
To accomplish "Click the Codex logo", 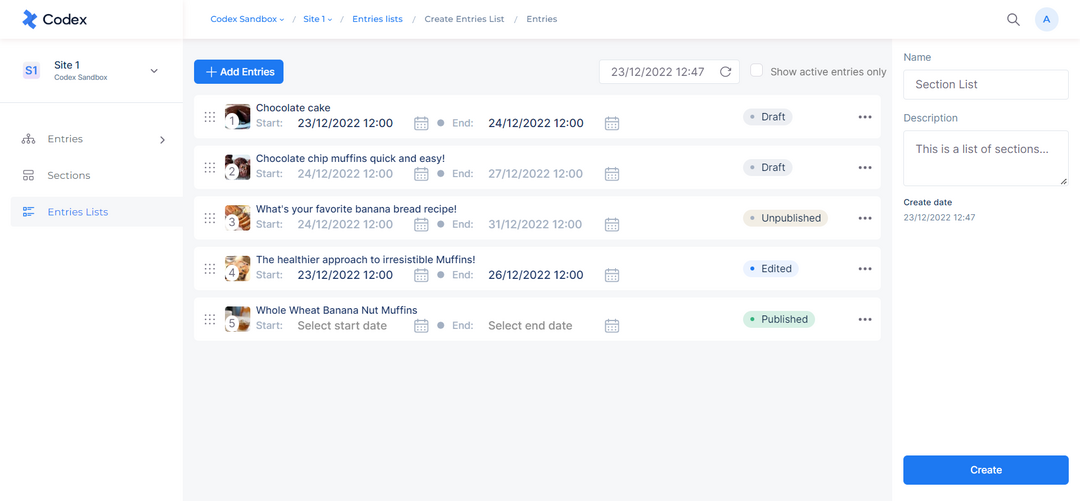I will 54,19.
